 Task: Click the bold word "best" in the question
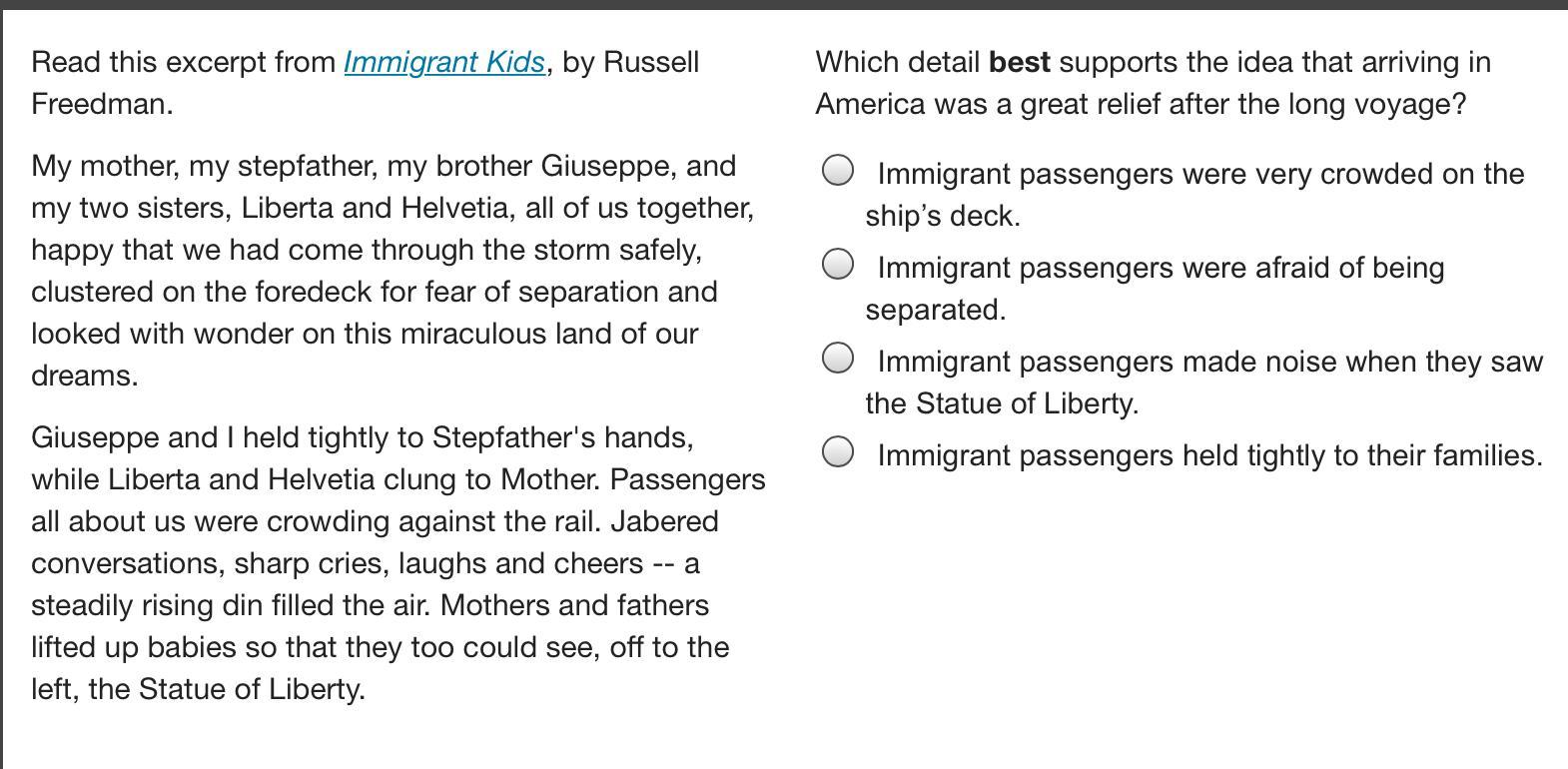(x=1019, y=62)
